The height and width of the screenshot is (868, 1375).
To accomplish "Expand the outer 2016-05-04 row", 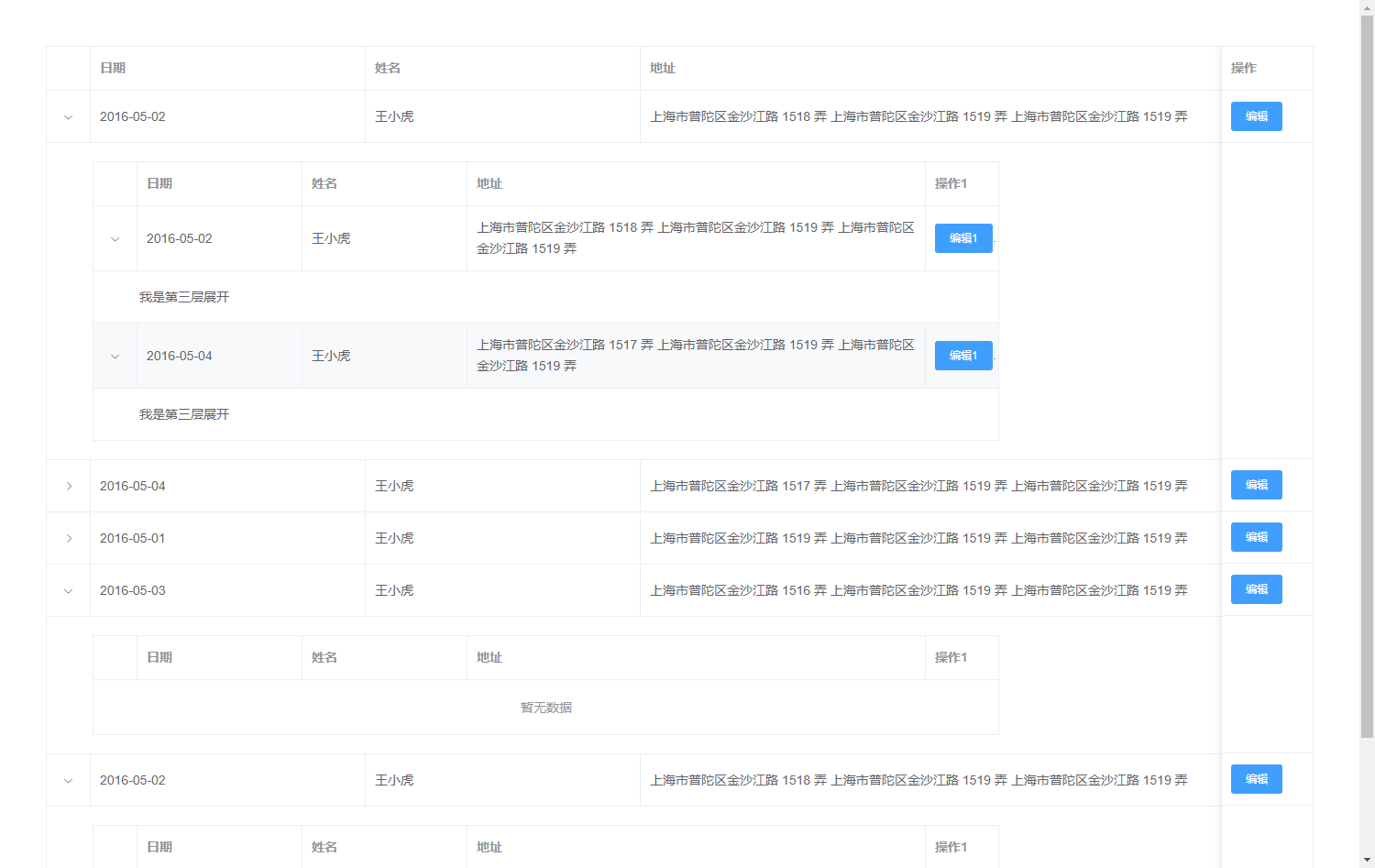I will [x=67, y=486].
